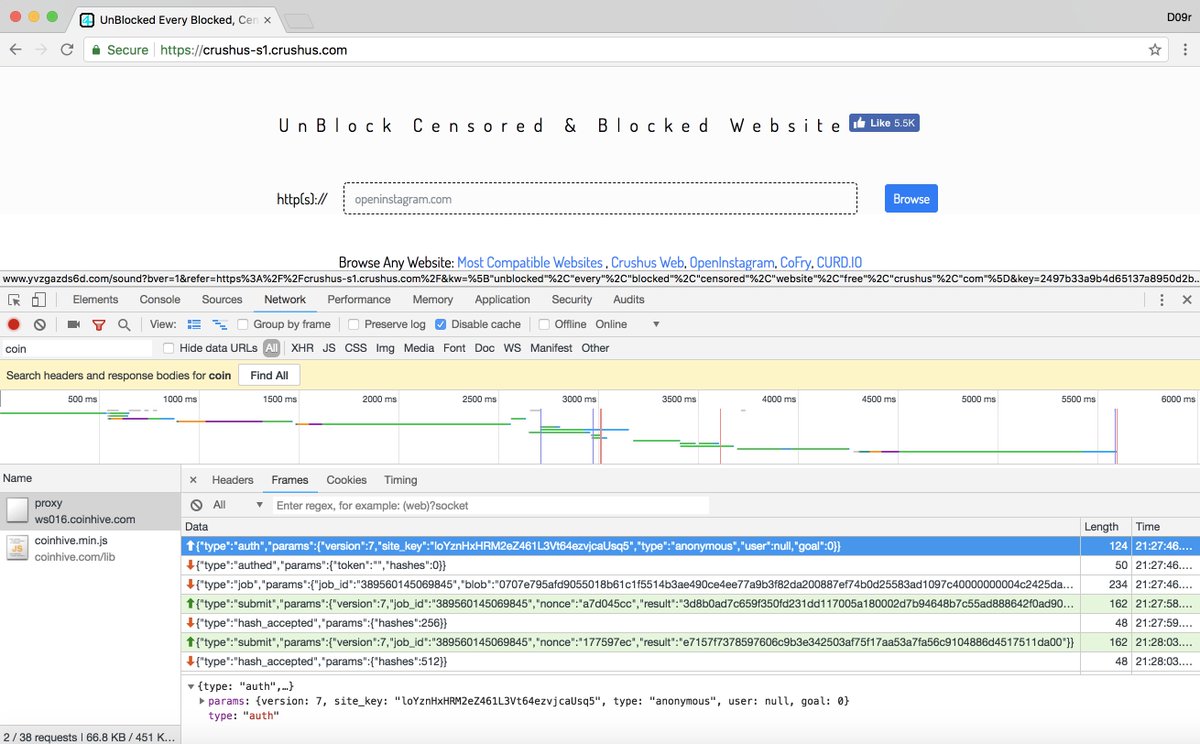The width and height of the screenshot is (1200, 744).
Task: Switch to the Sources tab
Action: click(x=222, y=299)
